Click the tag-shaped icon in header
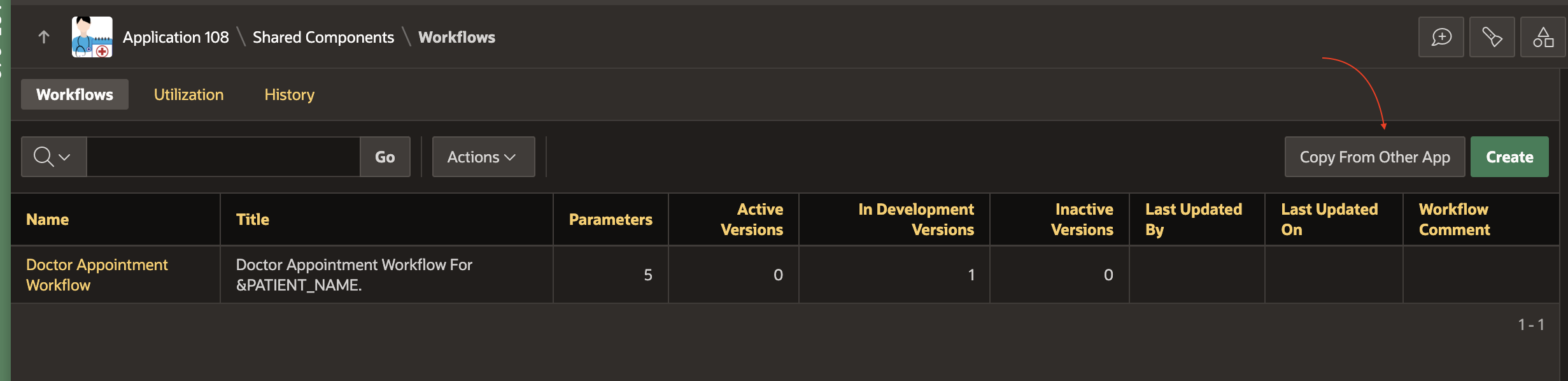Image resolution: width=1568 pixels, height=381 pixels. coord(1492,37)
